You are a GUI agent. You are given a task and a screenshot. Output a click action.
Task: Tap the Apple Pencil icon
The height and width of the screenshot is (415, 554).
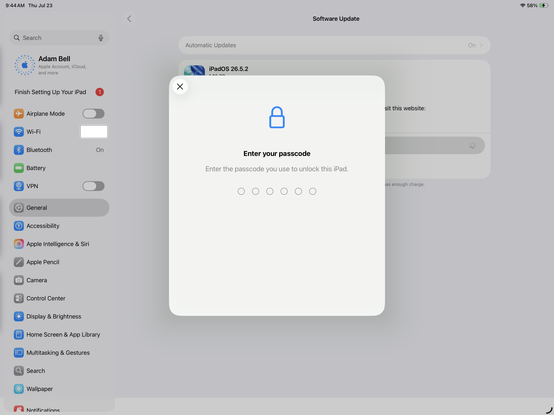(19, 262)
